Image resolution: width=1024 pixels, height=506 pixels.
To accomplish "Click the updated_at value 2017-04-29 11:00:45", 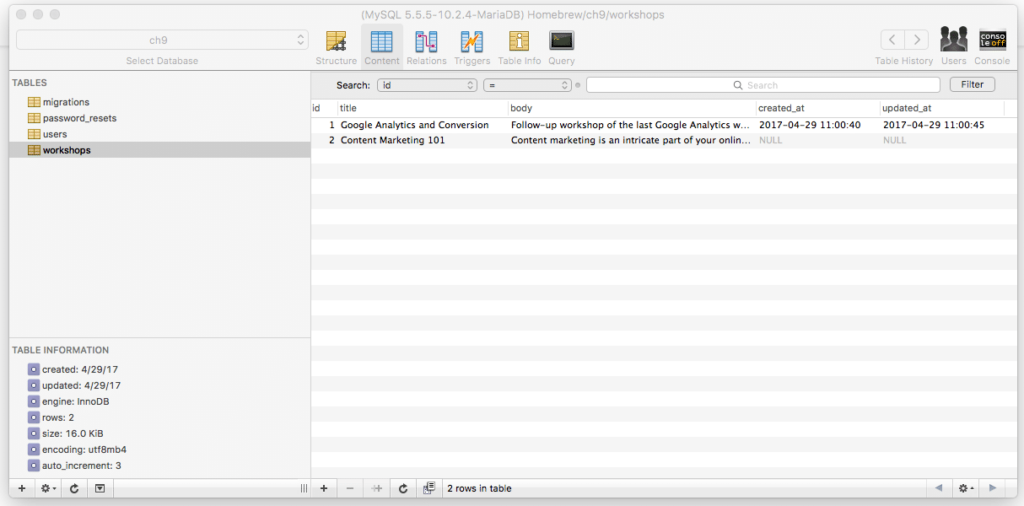I will (x=934, y=125).
